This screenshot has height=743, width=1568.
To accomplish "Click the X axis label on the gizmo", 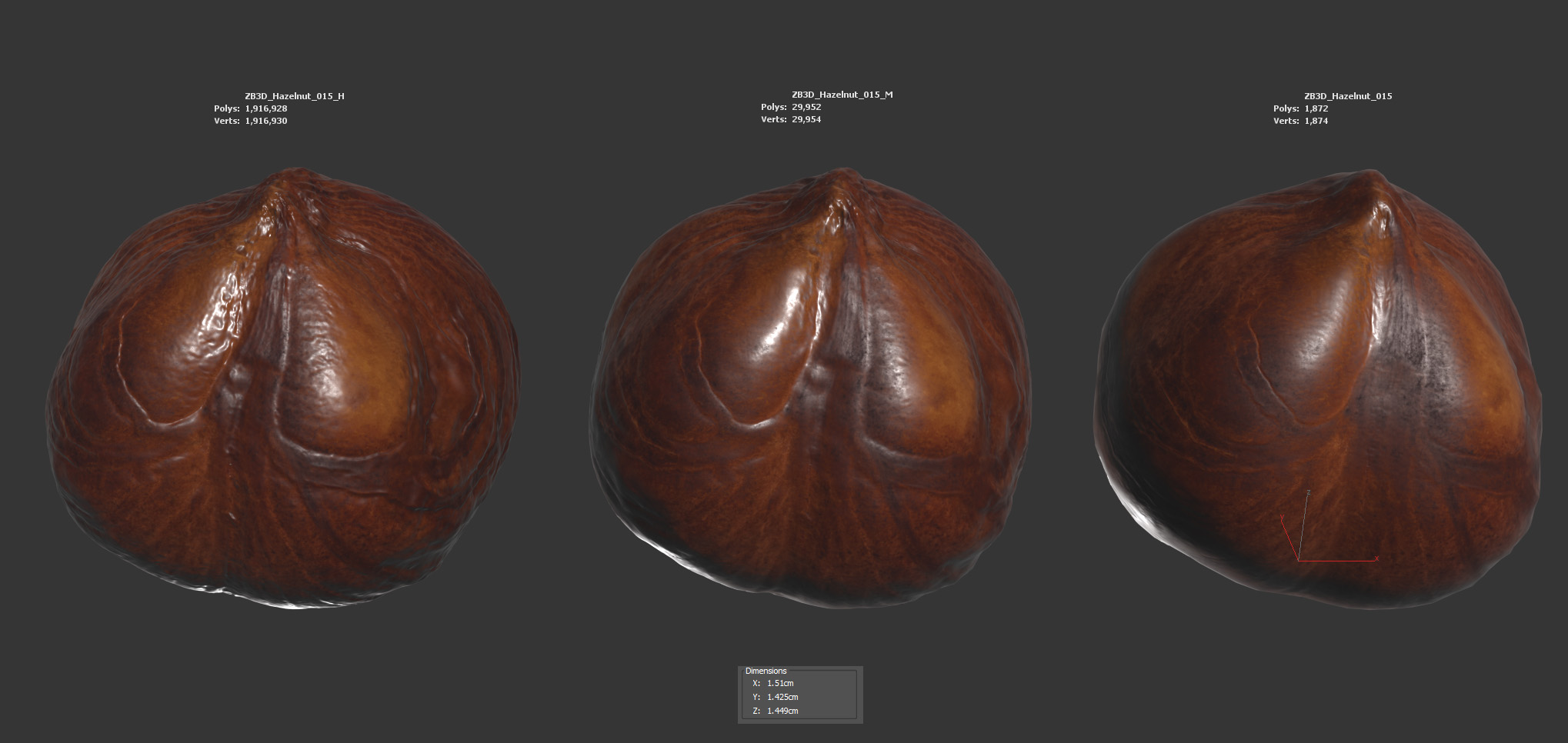I will pyautogui.click(x=1376, y=558).
